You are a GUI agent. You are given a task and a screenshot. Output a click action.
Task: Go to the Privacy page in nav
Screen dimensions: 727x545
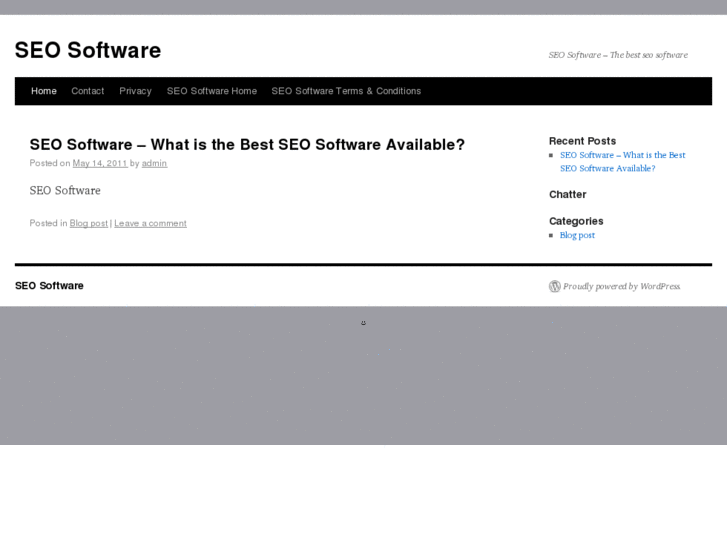pos(135,91)
